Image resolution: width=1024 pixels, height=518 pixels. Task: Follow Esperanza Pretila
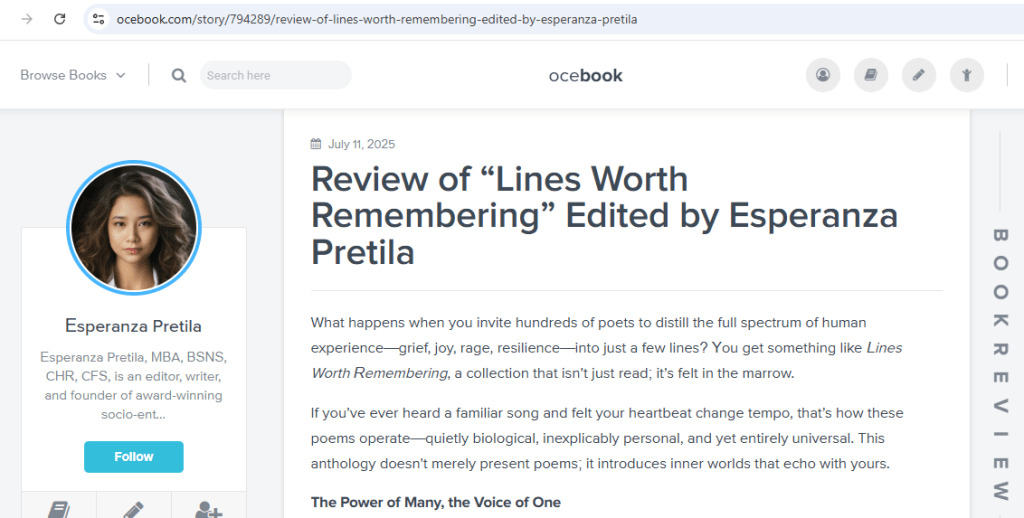(x=134, y=457)
